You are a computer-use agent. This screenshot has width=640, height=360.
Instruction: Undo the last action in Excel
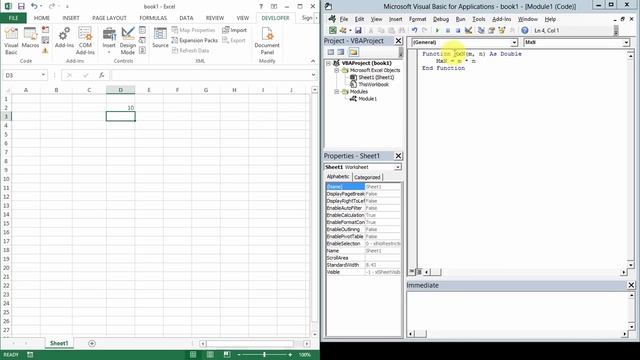pyautogui.click(x=34, y=7)
